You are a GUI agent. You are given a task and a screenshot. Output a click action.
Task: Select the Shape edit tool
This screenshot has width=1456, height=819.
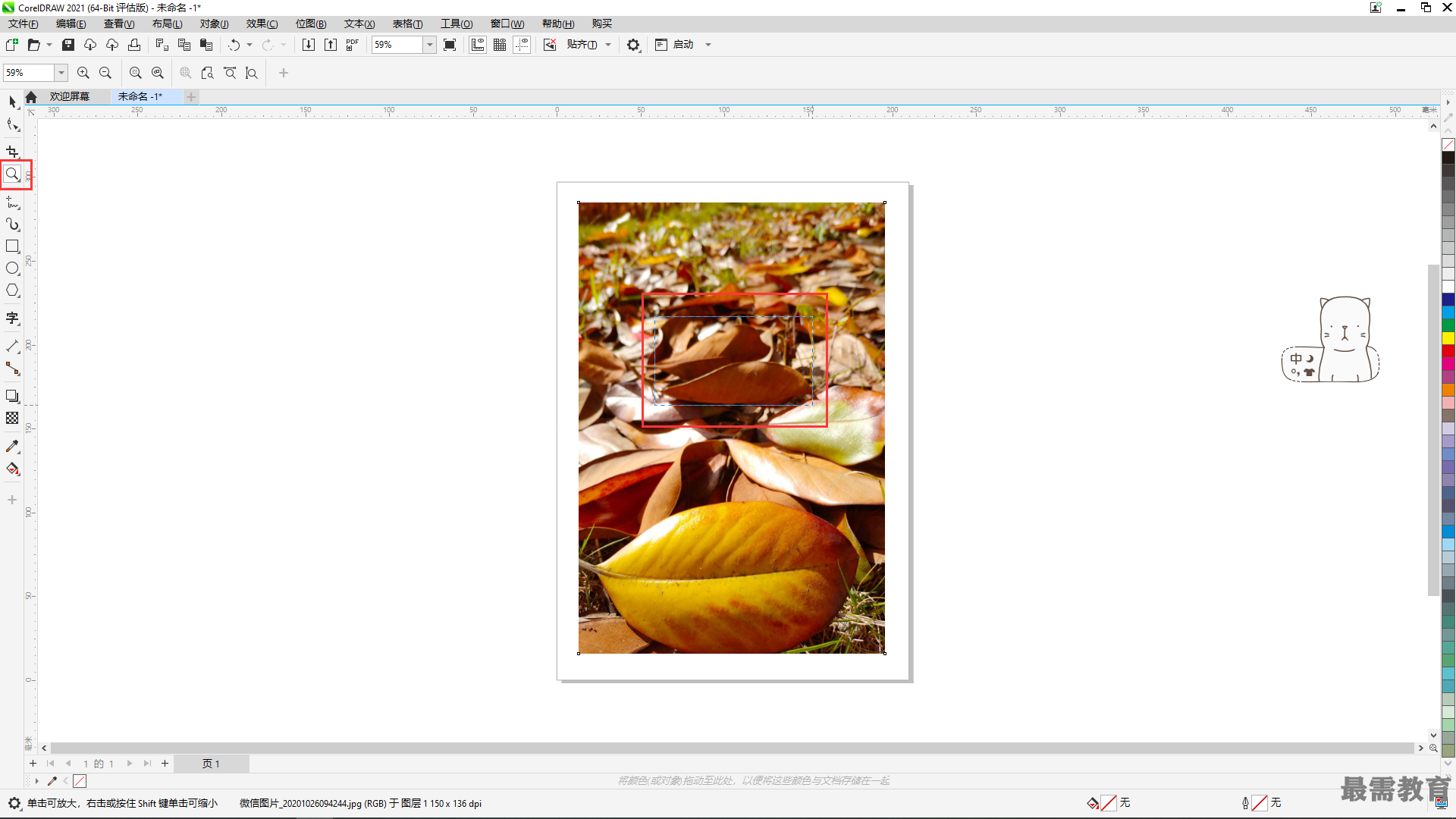click(x=12, y=125)
